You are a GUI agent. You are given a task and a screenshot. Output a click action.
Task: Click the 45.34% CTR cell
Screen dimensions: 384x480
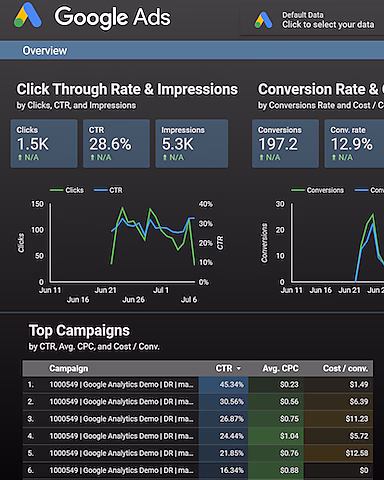[223, 385]
